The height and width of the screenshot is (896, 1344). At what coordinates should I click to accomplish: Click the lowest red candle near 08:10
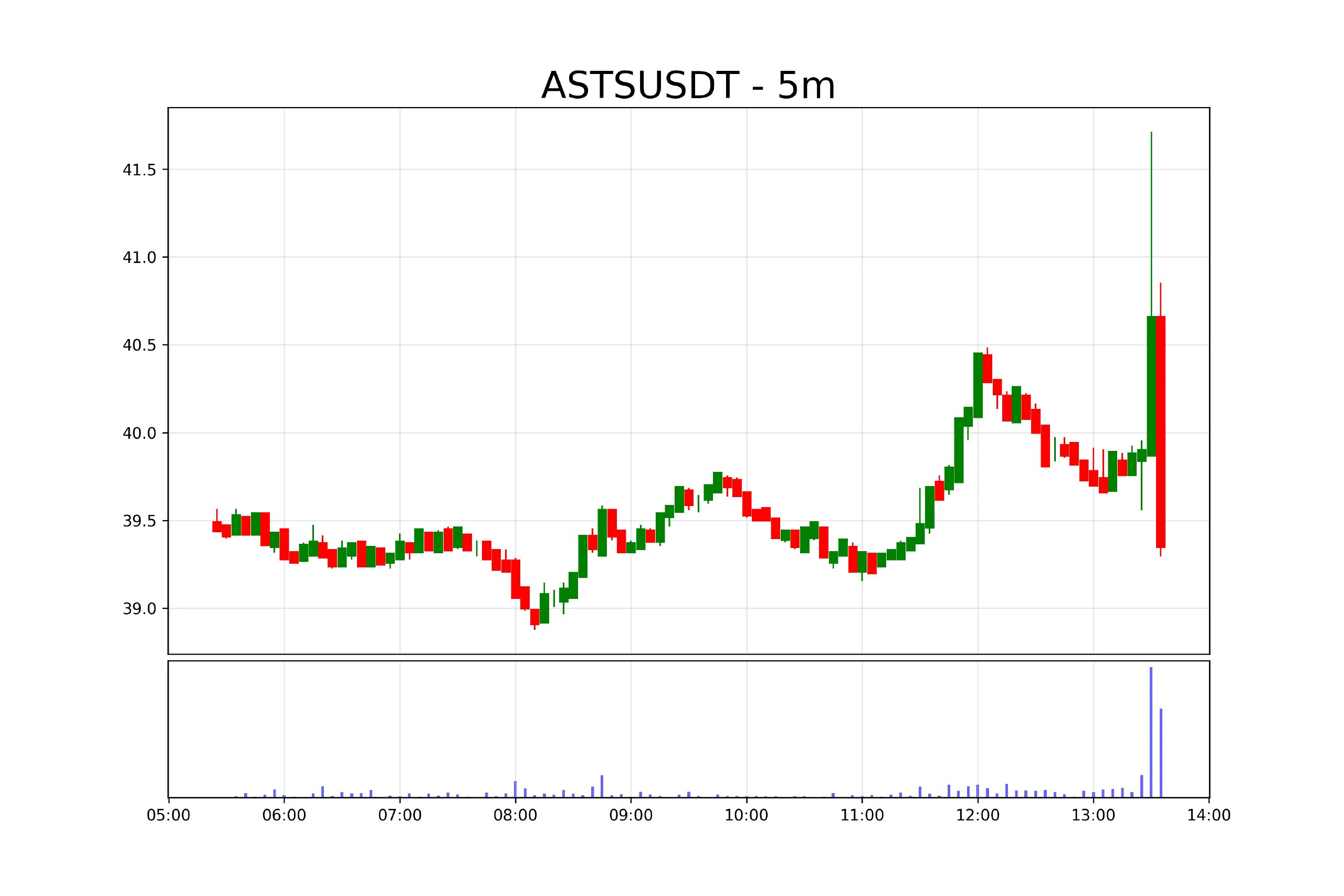point(534,617)
